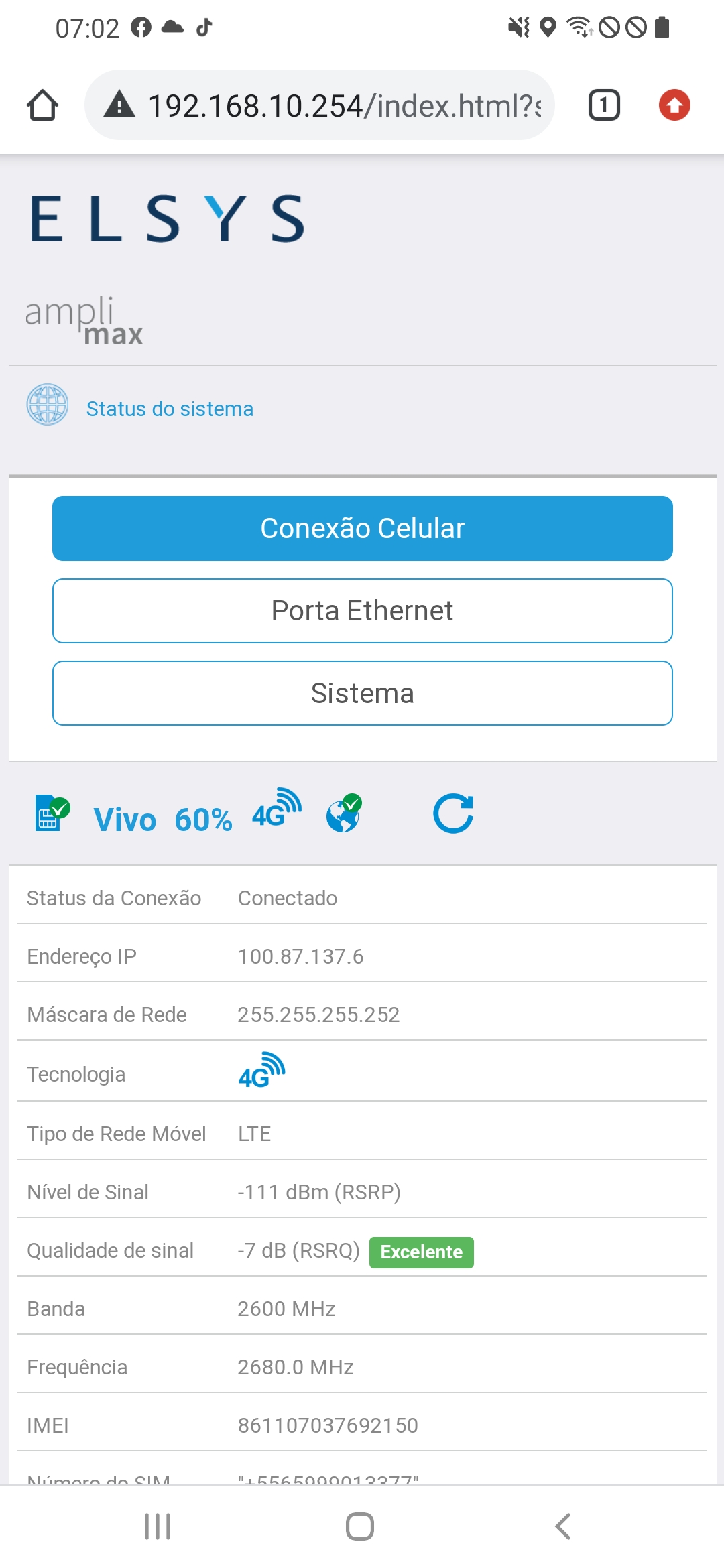Open the Status do sistema link
Screen dimensions: 724x1568
tap(170, 409)
